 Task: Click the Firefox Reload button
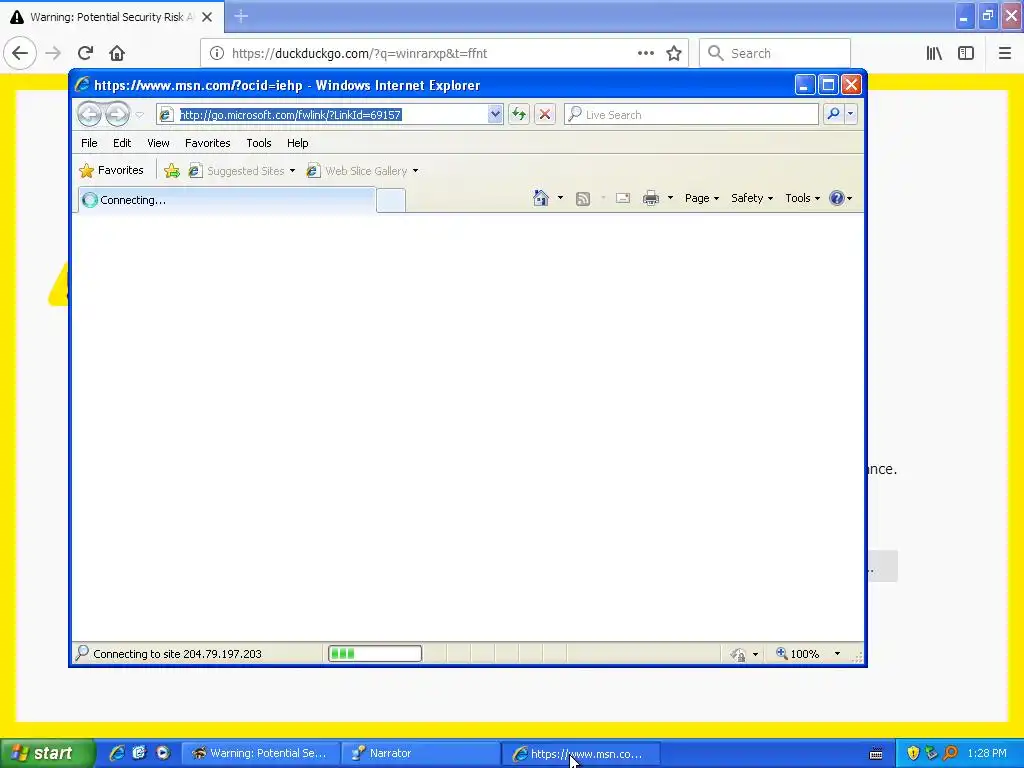85,53
